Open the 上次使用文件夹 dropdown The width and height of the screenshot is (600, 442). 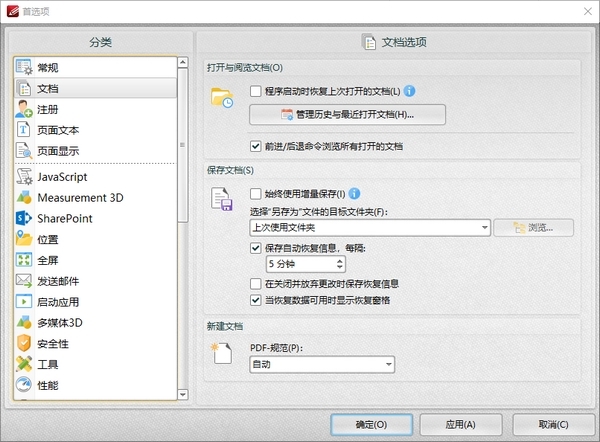370,228
